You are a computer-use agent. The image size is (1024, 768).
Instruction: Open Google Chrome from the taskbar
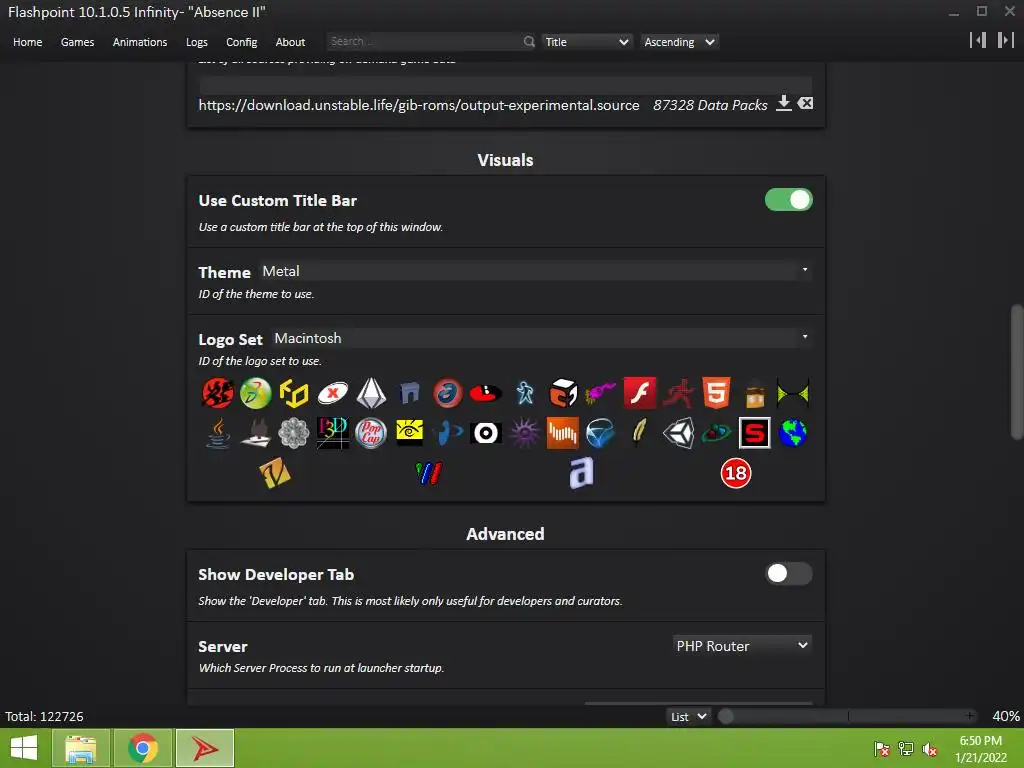tap(142, 748)
